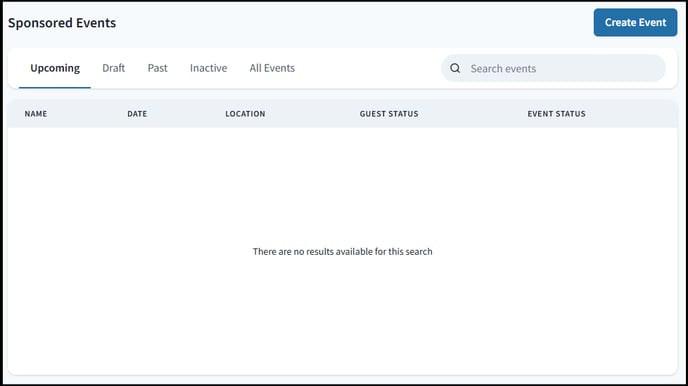Click empty table area below no-results message

click(x=342, y=316)
